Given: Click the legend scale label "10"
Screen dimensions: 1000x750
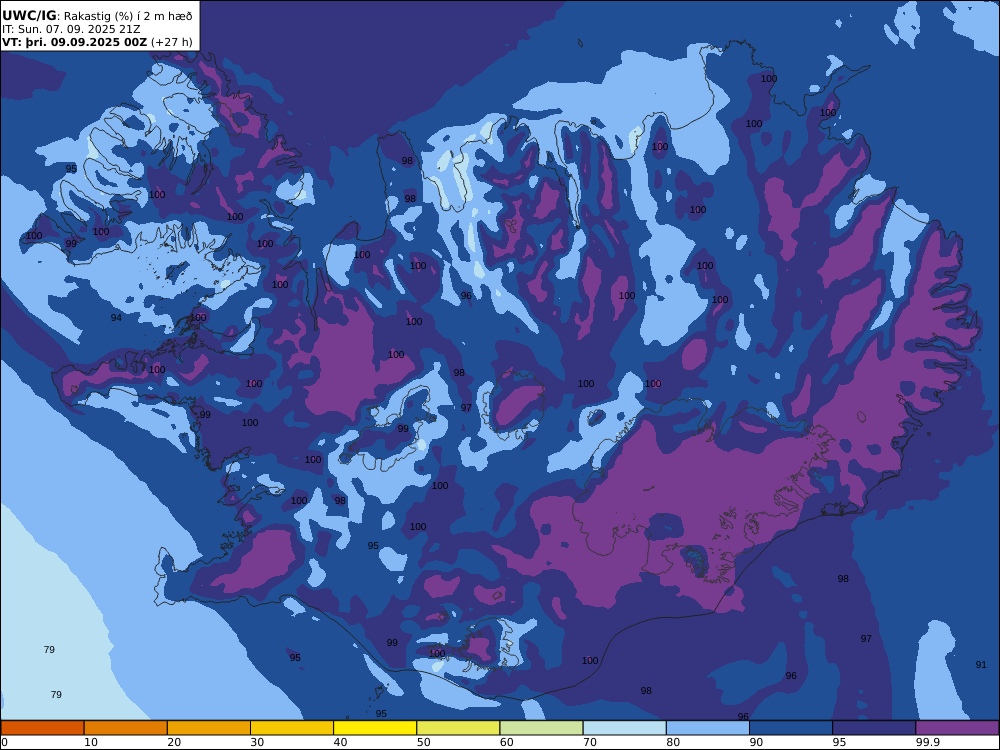Looking at the screenshot, I should click(x=91, y=742).
